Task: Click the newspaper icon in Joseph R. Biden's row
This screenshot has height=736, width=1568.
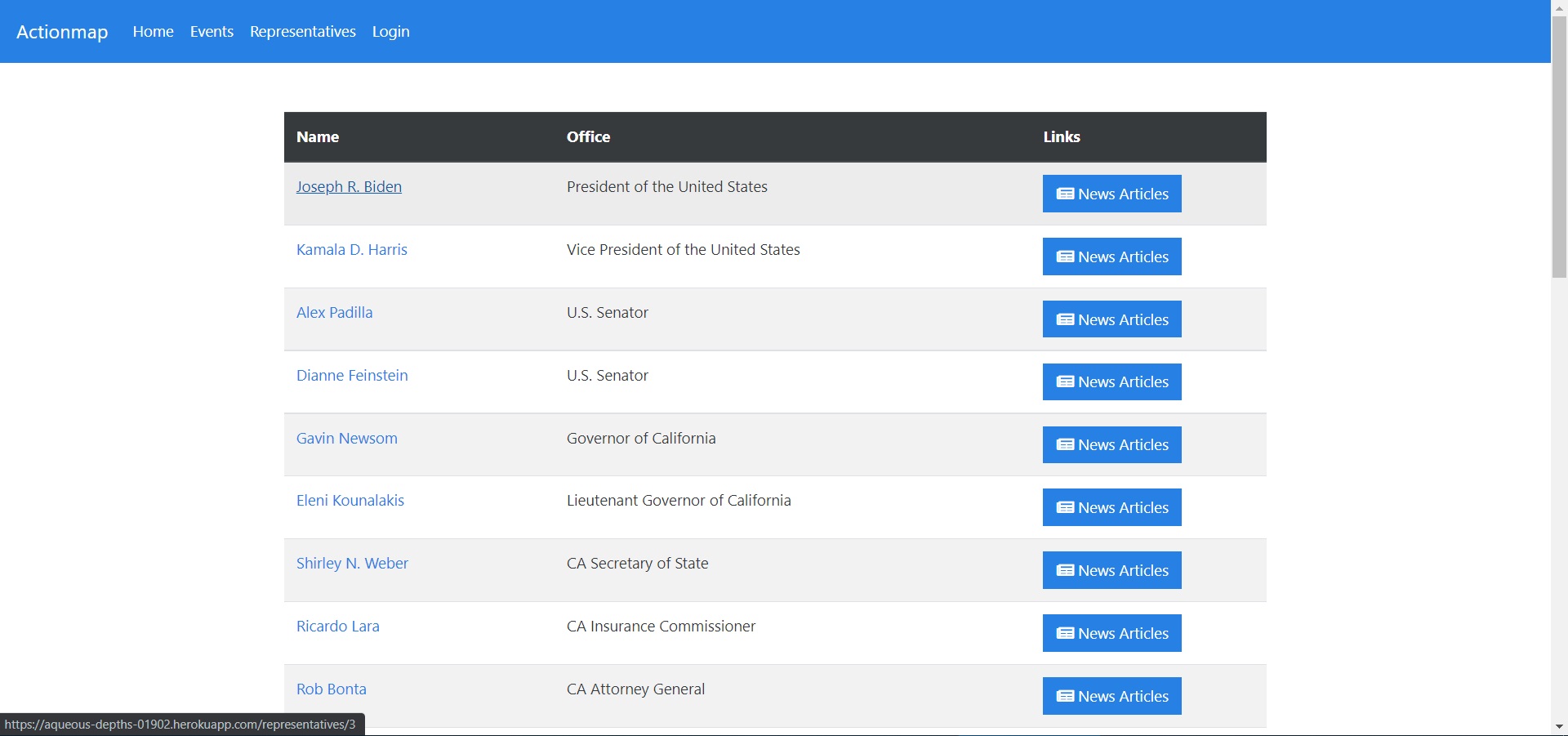Action: 1065,194
